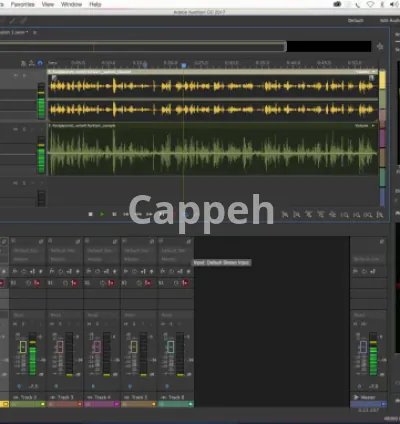Click the zoom in time icon
This screenshot has height=424, width=400.
[309, 215]
